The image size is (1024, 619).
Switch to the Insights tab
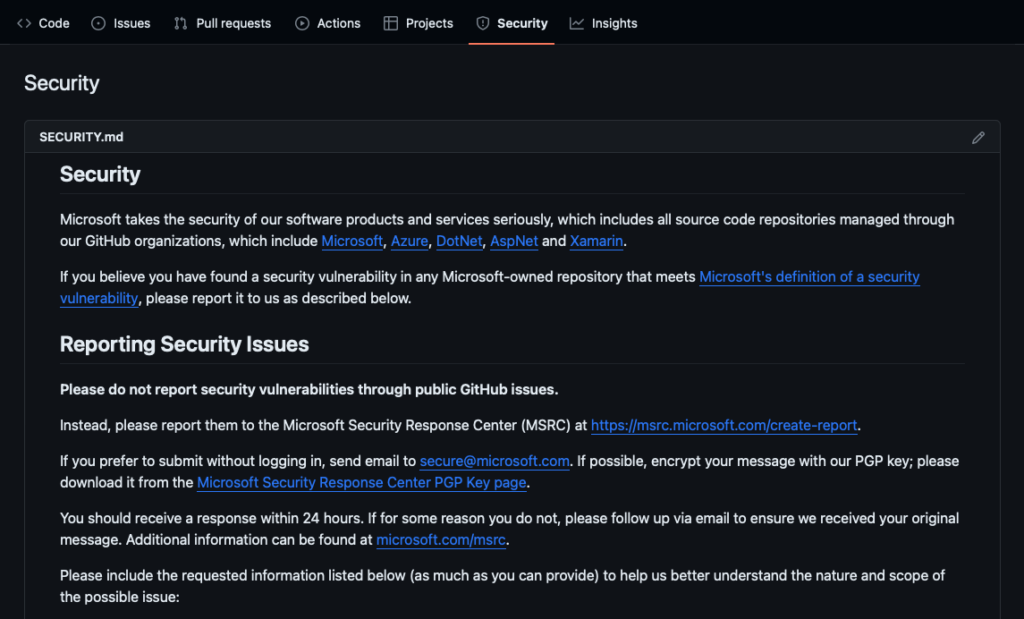614,23
